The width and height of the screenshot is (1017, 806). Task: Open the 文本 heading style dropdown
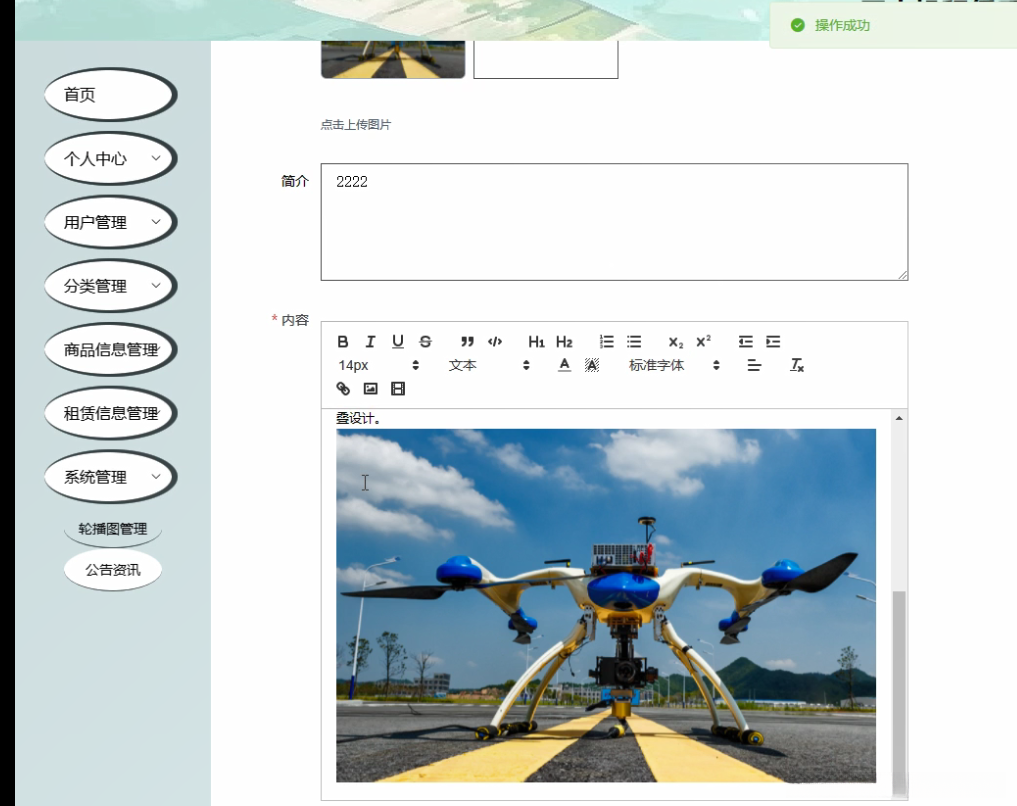(x=489, y=365)
